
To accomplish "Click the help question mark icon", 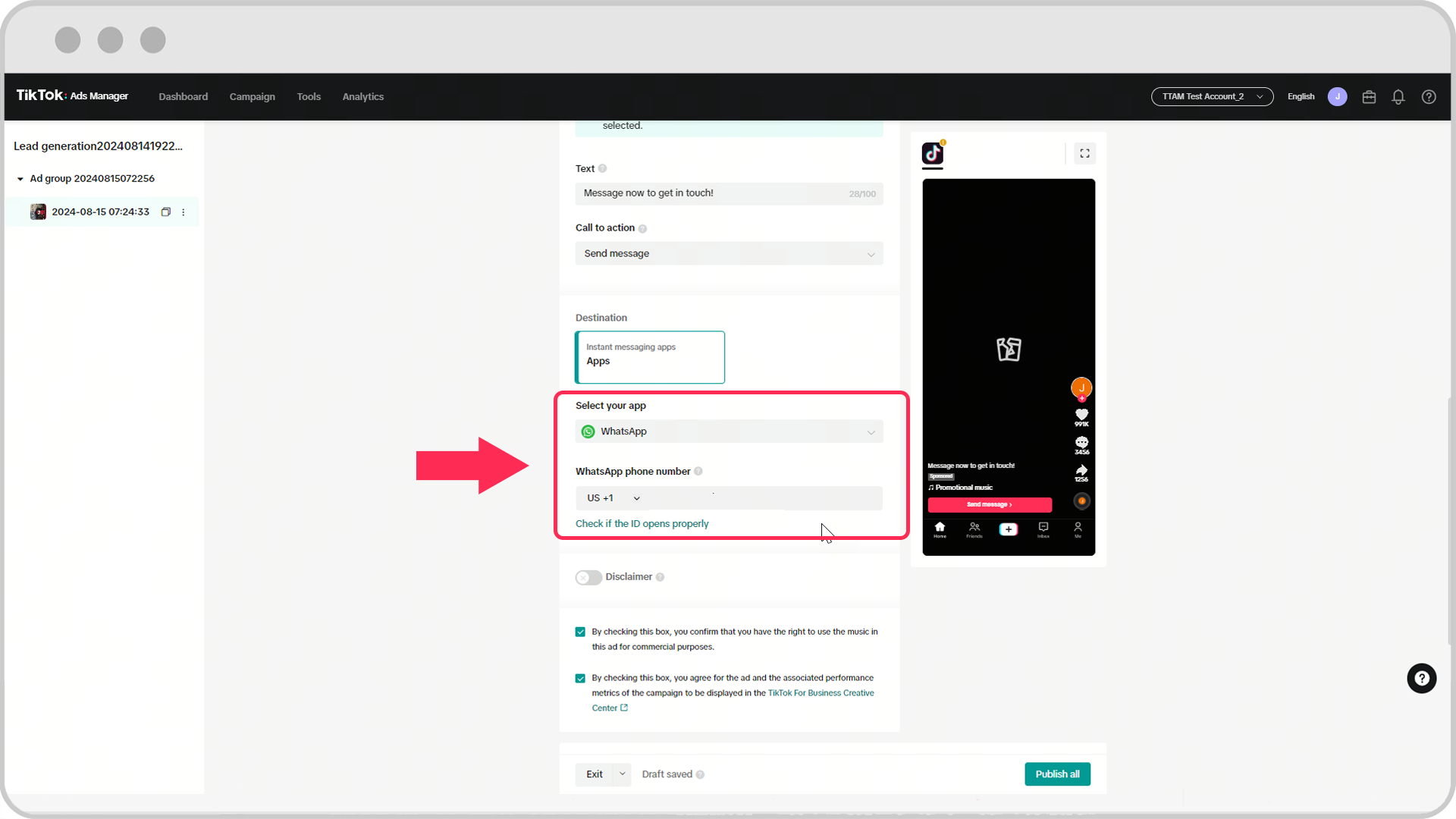I will [1429, 97].
